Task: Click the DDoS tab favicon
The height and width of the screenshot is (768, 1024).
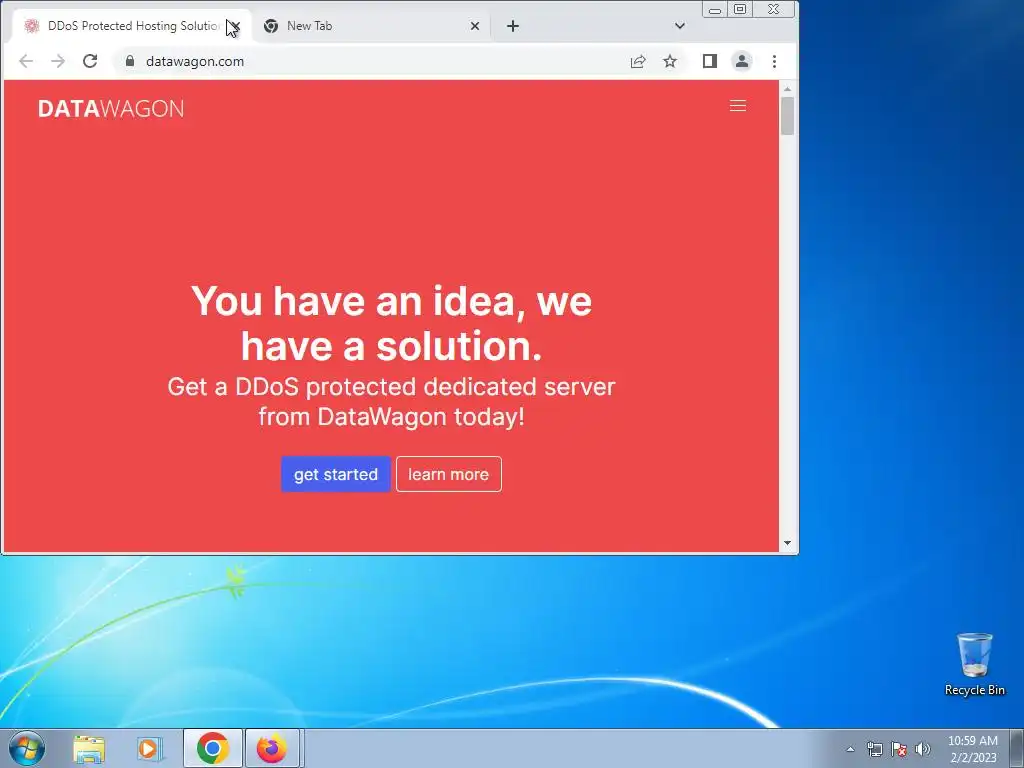Action: pyautogui.click(x=31, y=26)
